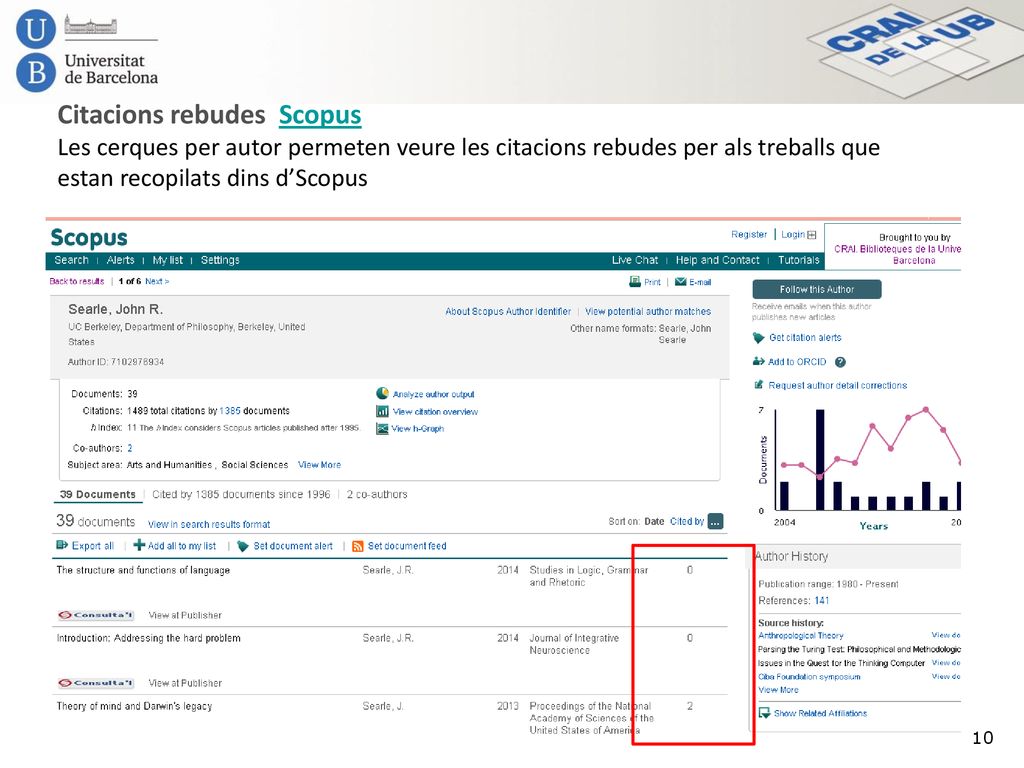This screenshot has width=1024, height=768.
Task: Go Back to results
Action: 76,281
